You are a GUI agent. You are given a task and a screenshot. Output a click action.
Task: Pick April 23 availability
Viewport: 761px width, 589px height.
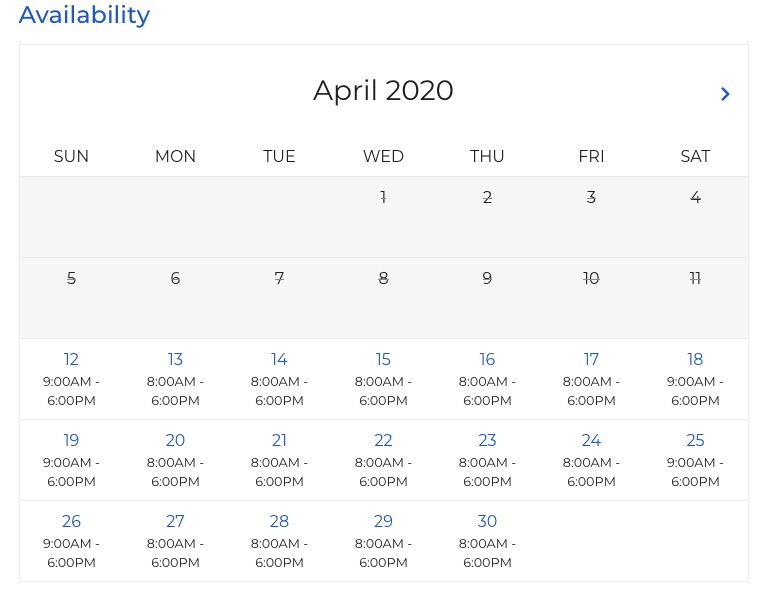pyautogui.click(x=487, y=441)
